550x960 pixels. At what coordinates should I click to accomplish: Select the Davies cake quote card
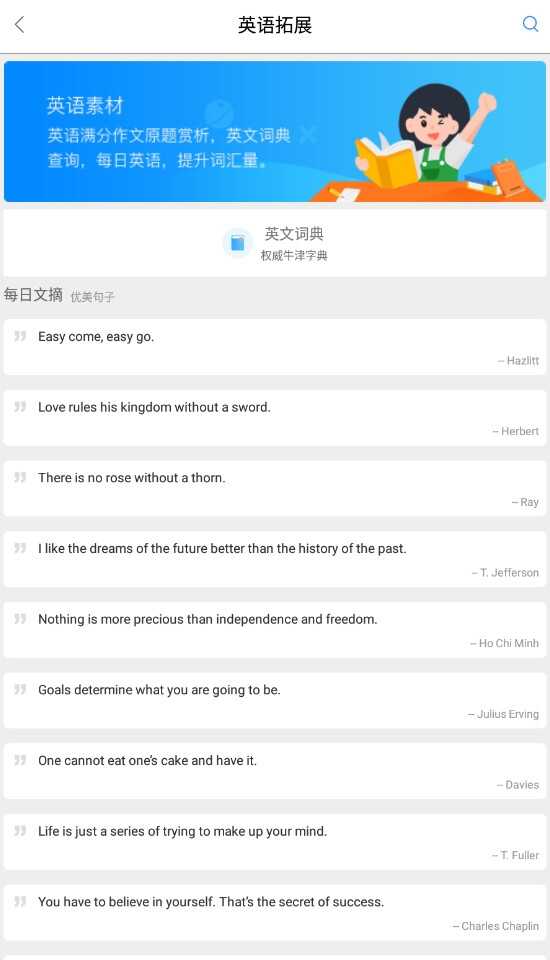tap(275, 771)
